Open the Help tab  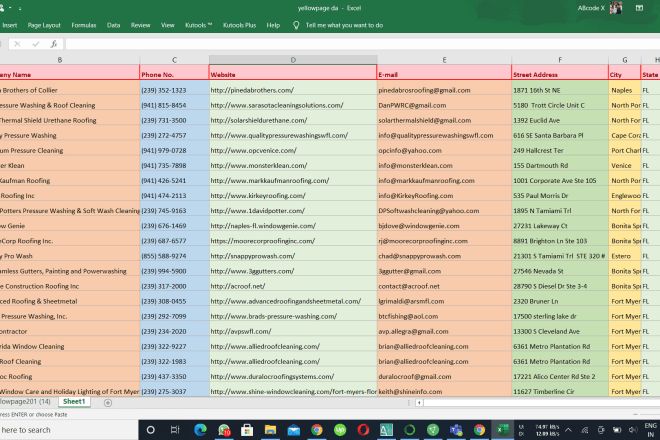(273, 25)
